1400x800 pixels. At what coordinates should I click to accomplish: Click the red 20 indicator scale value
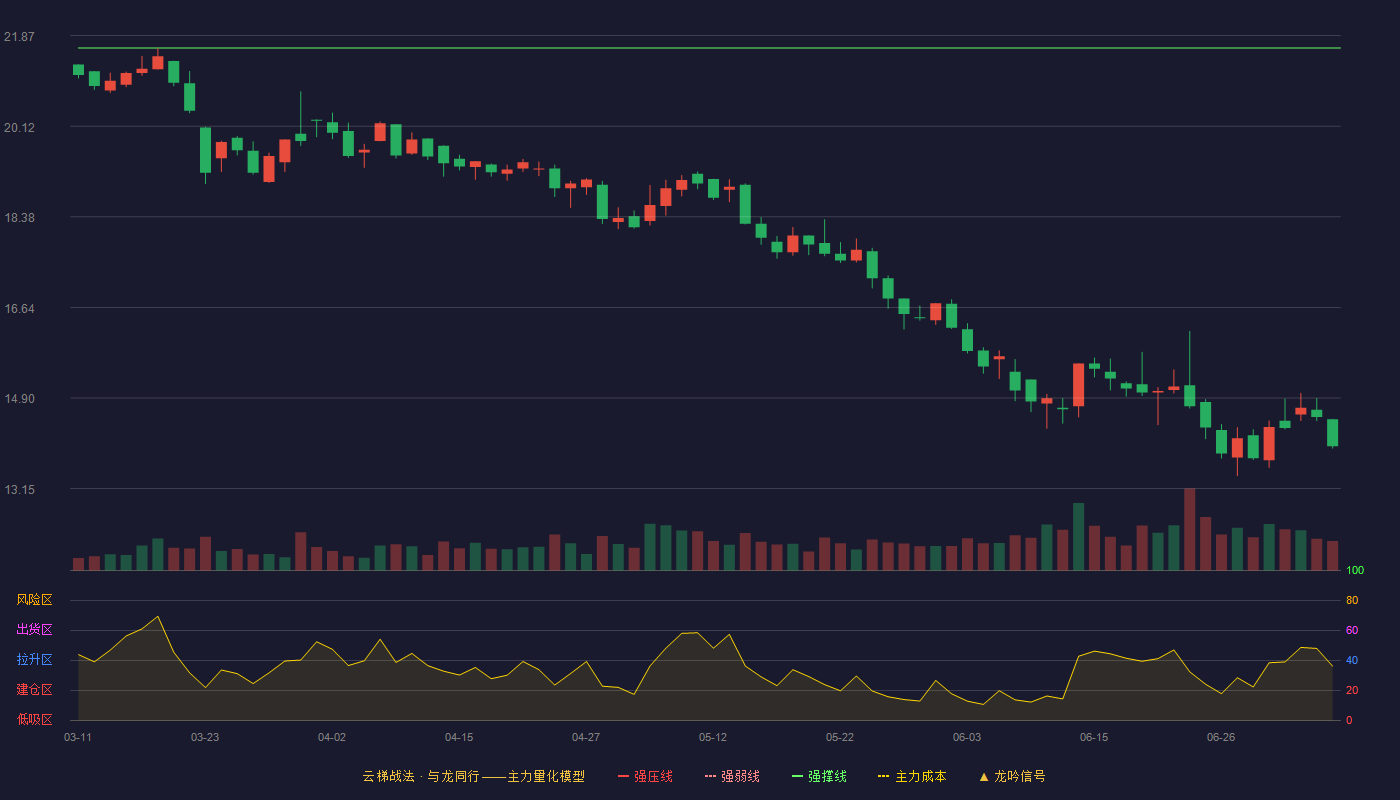tap(1352, 690)
